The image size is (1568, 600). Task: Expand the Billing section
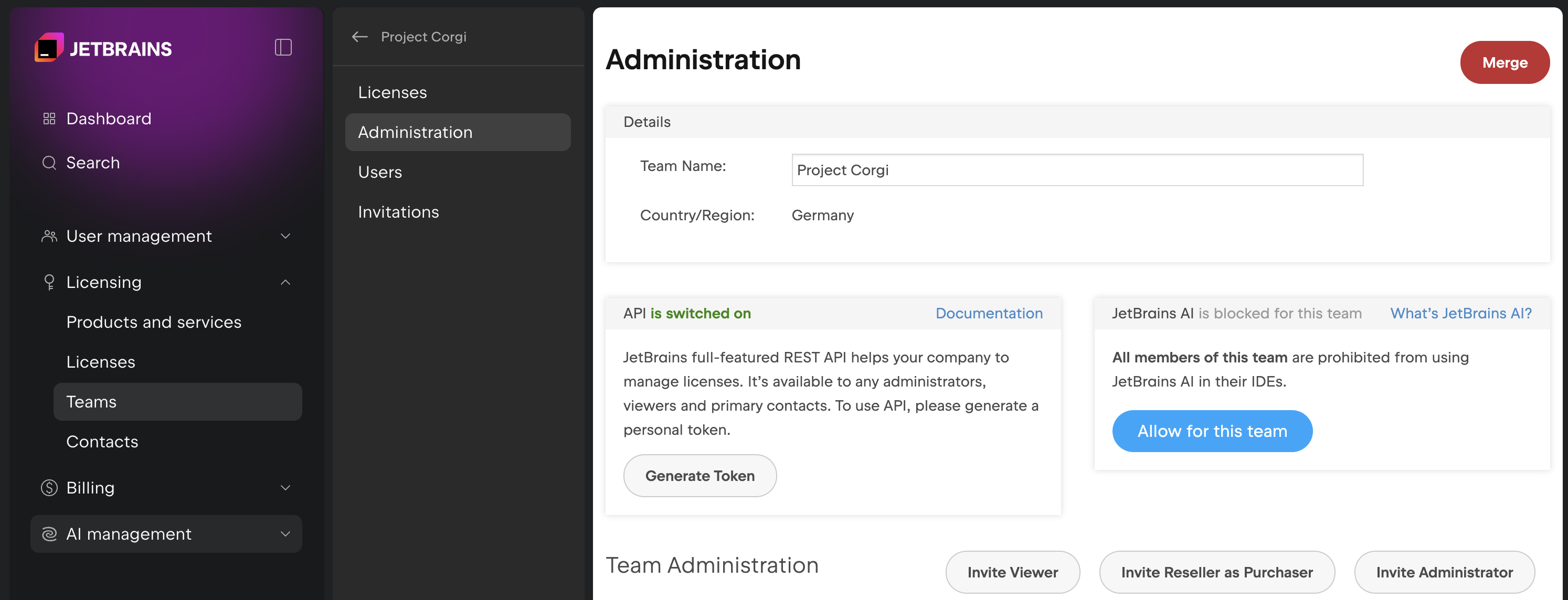(x=285, y=487)
